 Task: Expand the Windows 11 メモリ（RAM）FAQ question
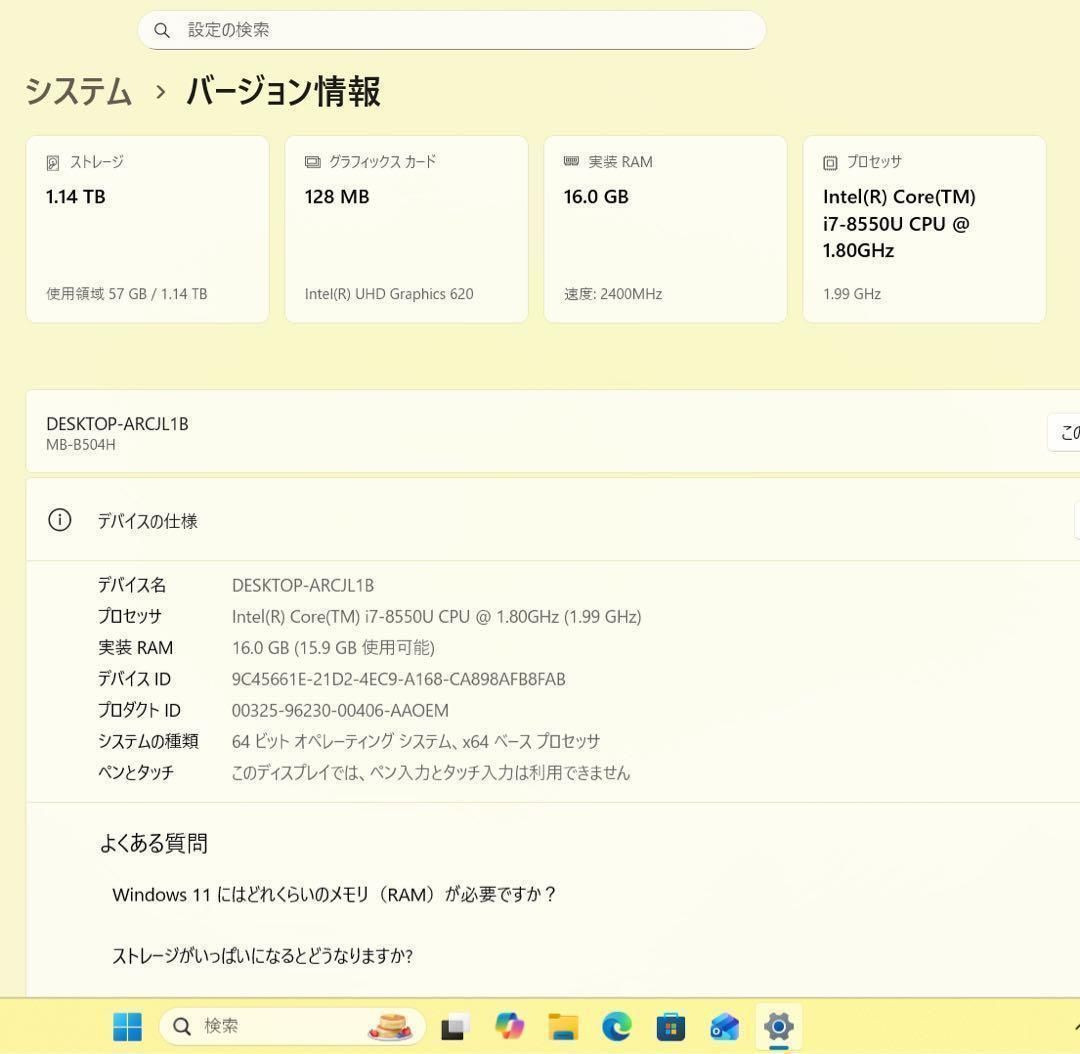[x=334, y=894]
